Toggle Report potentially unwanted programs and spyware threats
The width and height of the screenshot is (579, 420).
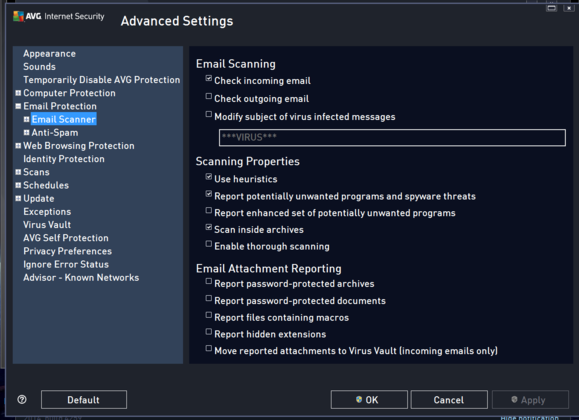pyautogui.click(x=209, y=194)
